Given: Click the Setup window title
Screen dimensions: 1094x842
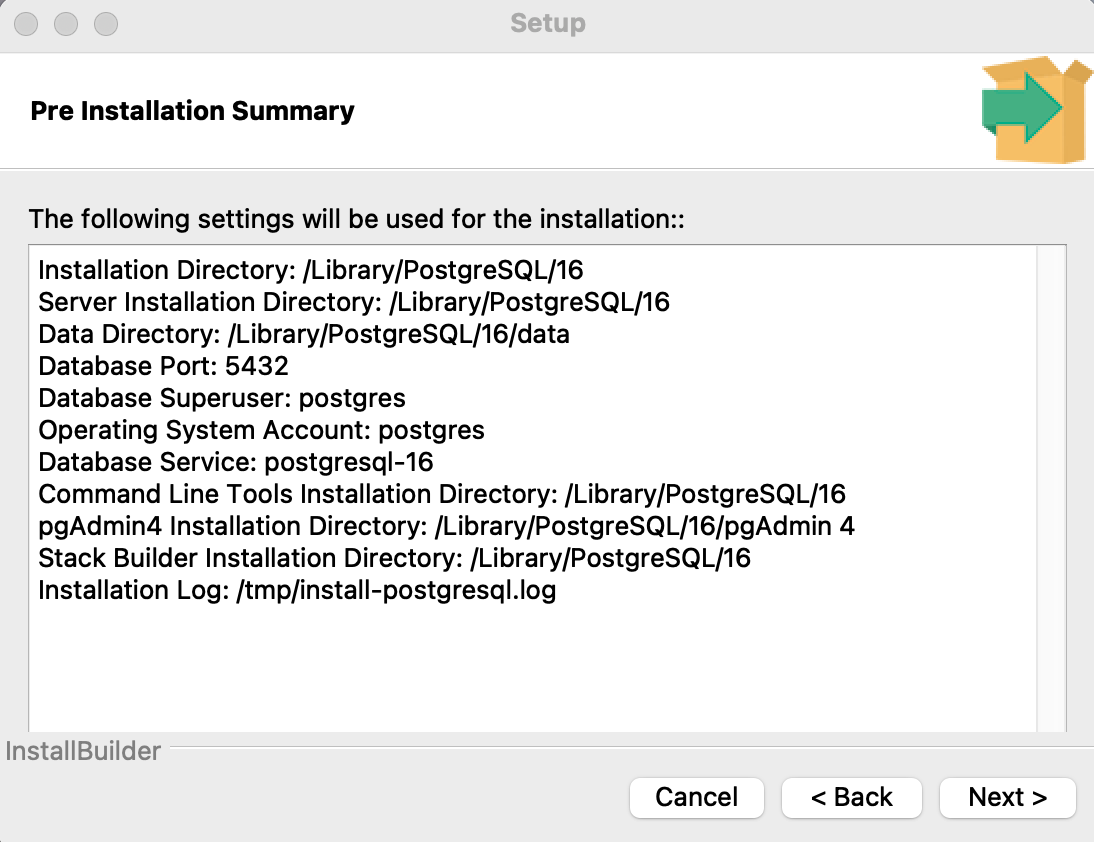Looking at the screenshot, I should (546, 23).
